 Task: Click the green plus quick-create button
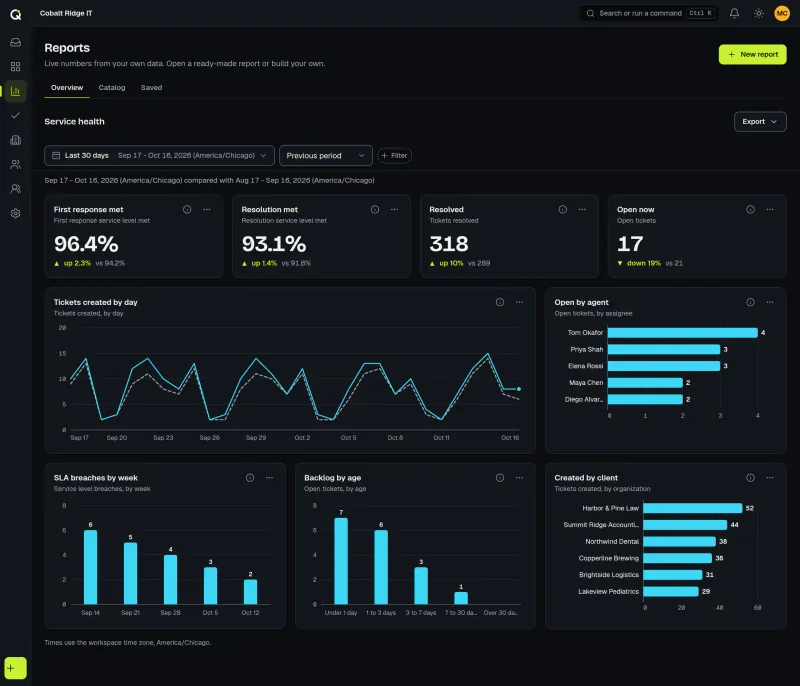(15, 668)
